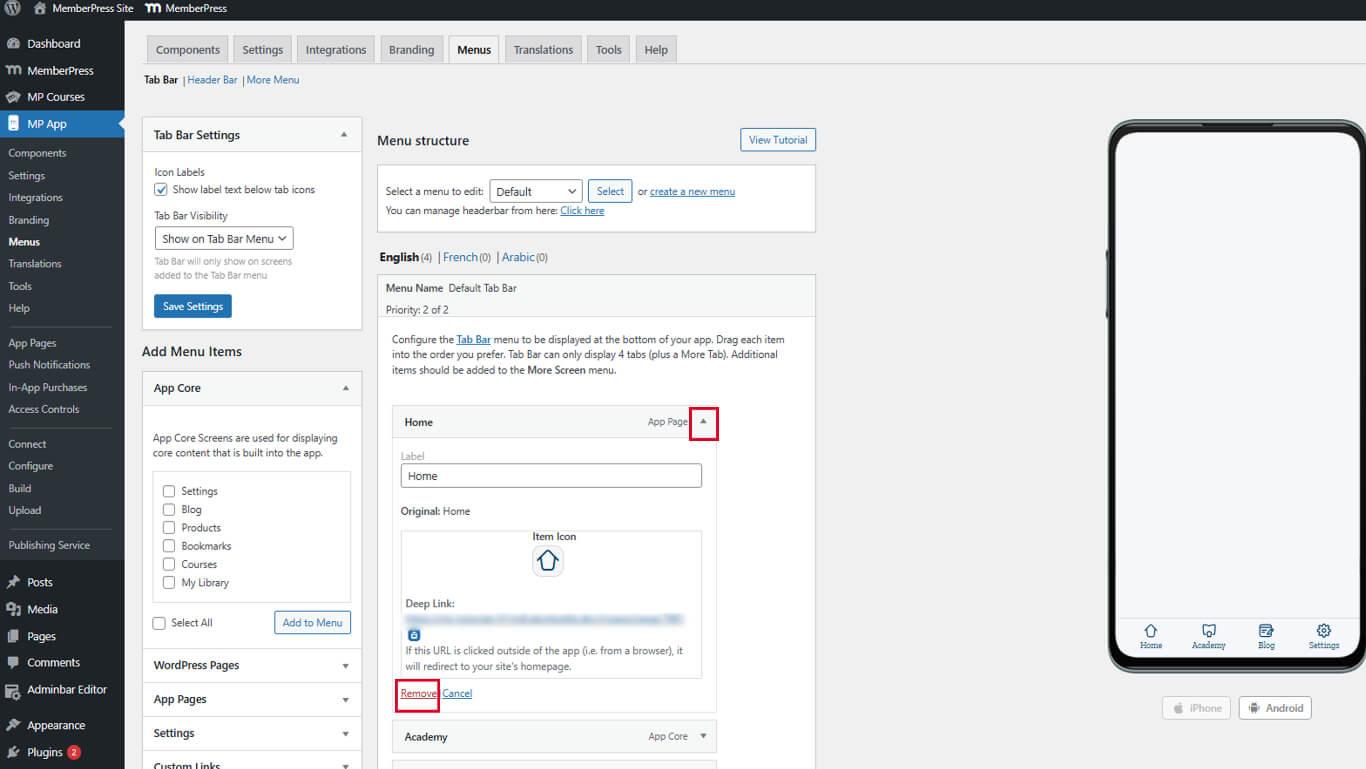
Task: Check the Bookmarks checkbox in App Core
Action: [169, 546]
